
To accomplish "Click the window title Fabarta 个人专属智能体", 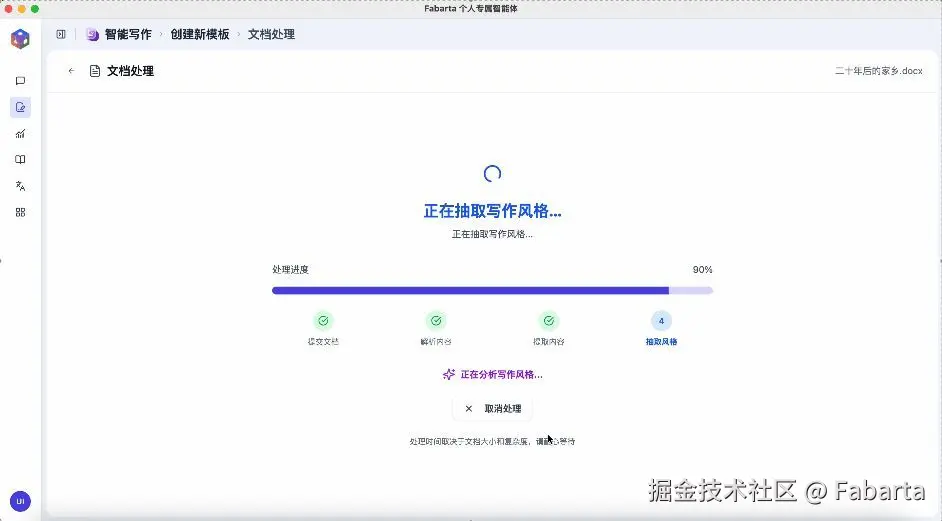I will coord(471,8).
